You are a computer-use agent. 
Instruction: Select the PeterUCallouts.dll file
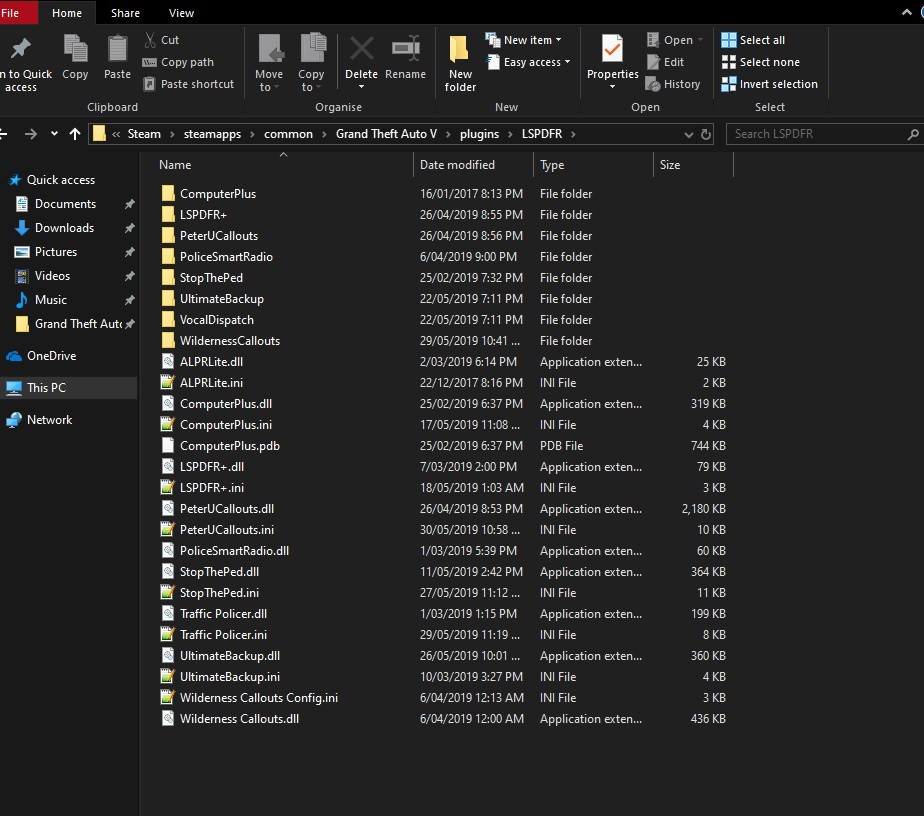pyautogui.click(x=226, y=509)
